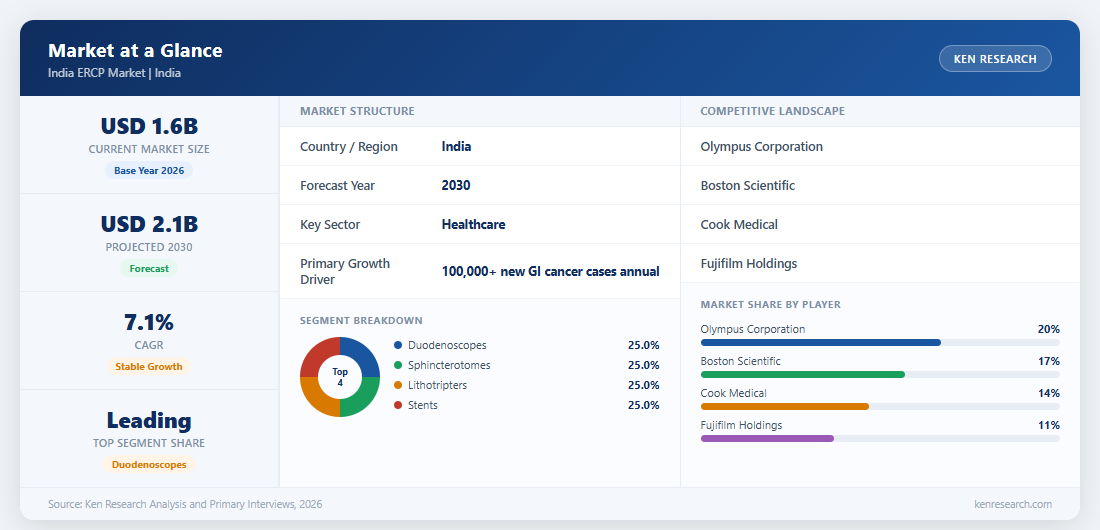
Task: Click the MARKET SHARE BY PLAYER heading
Action: [771, 305]
